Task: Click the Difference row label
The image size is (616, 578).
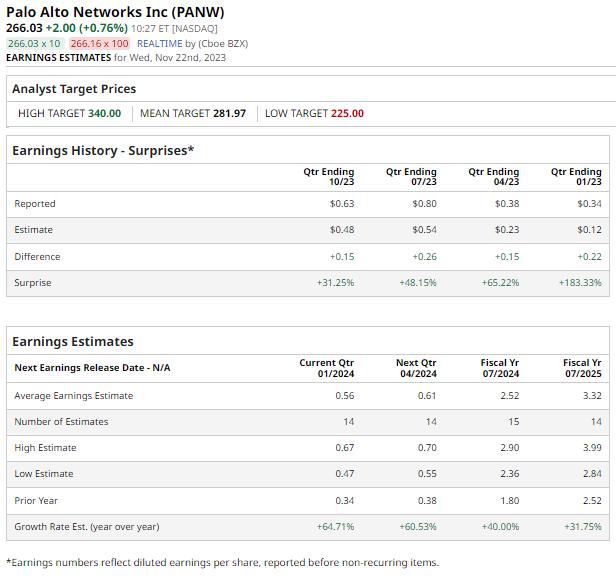Action: click(37, 257)
